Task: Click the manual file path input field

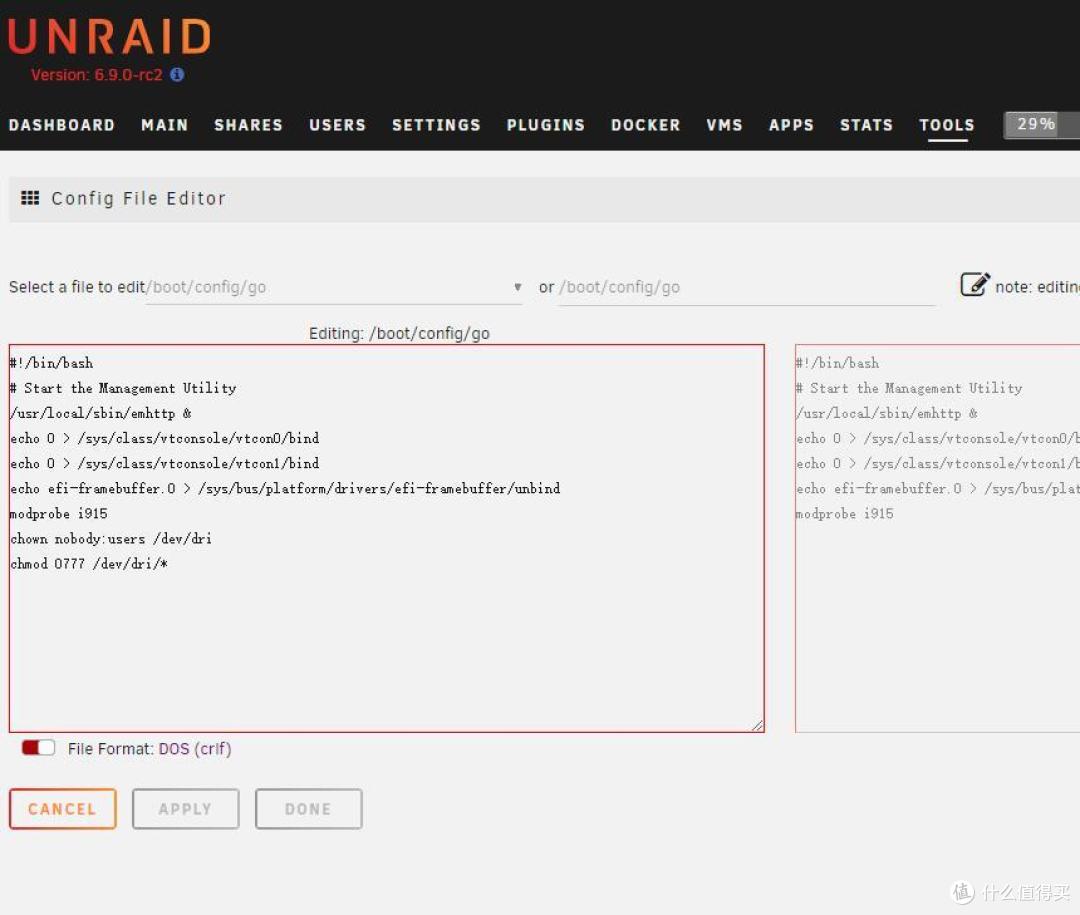Action: tap(746, 288)
